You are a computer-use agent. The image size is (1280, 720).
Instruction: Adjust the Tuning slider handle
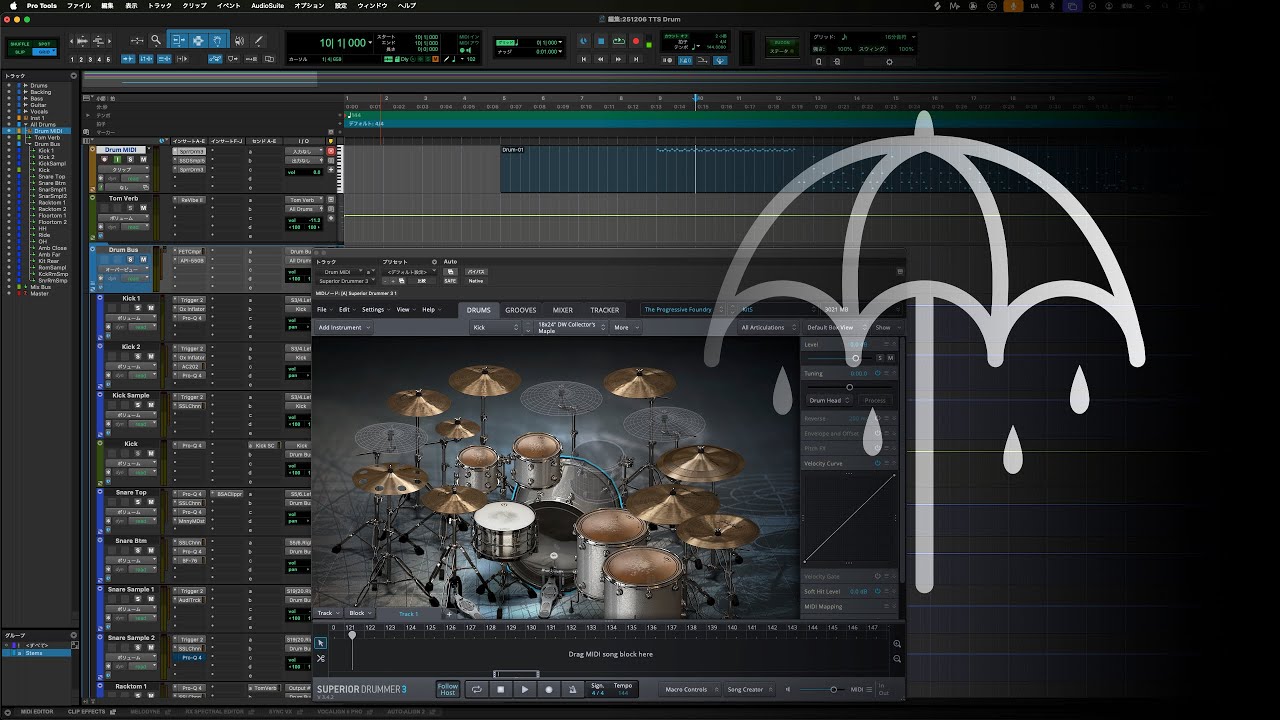[850, 387]
